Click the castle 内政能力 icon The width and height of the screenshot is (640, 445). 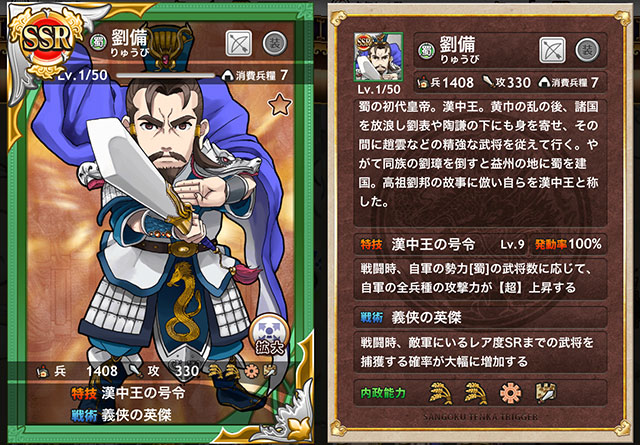(x=546, y=393)
